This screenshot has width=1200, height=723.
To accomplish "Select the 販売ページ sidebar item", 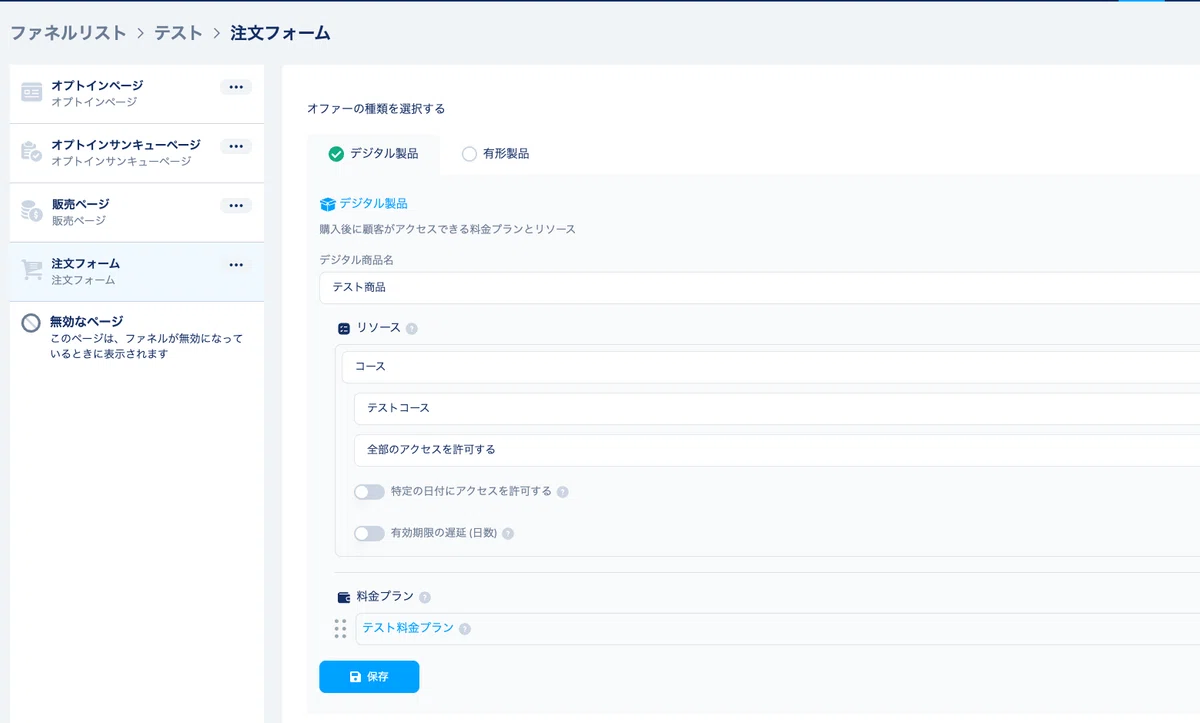I will (x=137, y=213).
